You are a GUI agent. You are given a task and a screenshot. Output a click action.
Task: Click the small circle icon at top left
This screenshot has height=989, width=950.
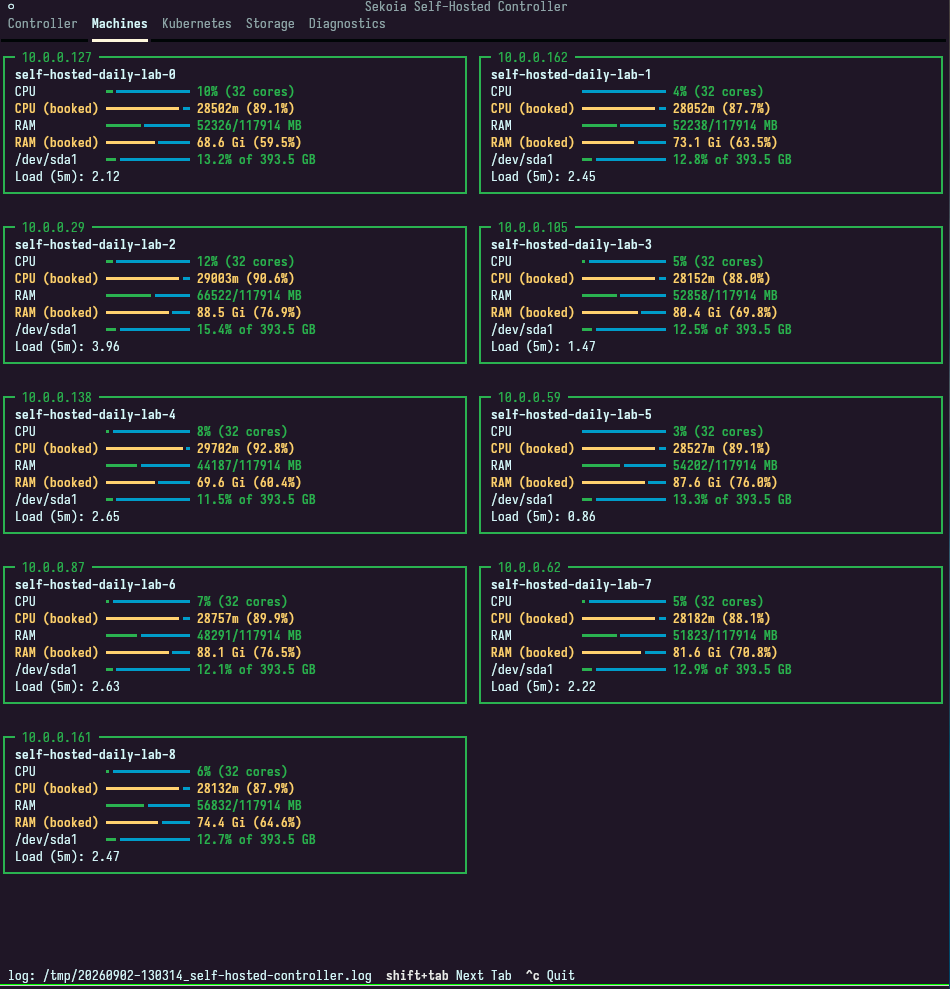coord(11,6)
